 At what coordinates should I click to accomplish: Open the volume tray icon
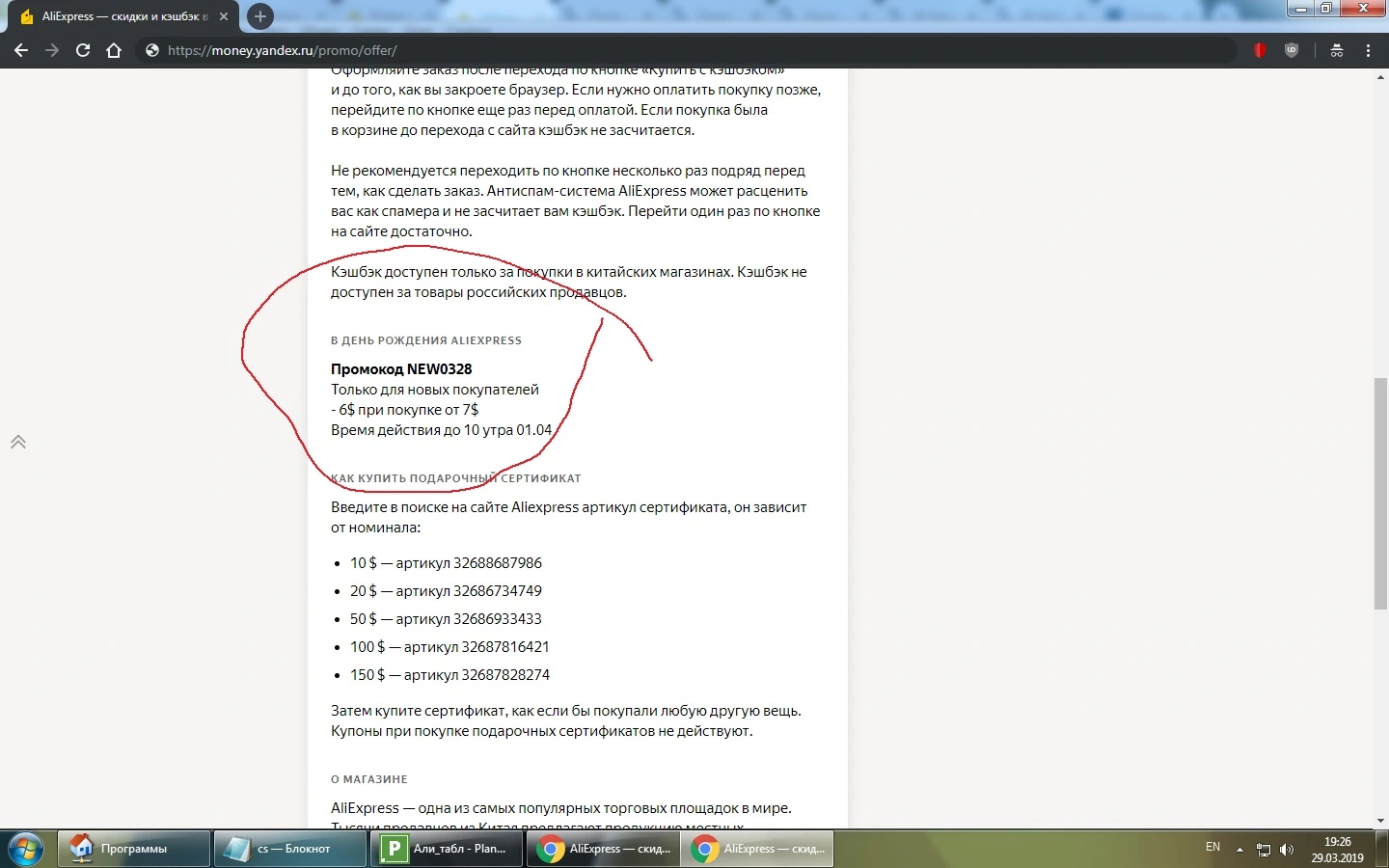tap(1287, 850)
